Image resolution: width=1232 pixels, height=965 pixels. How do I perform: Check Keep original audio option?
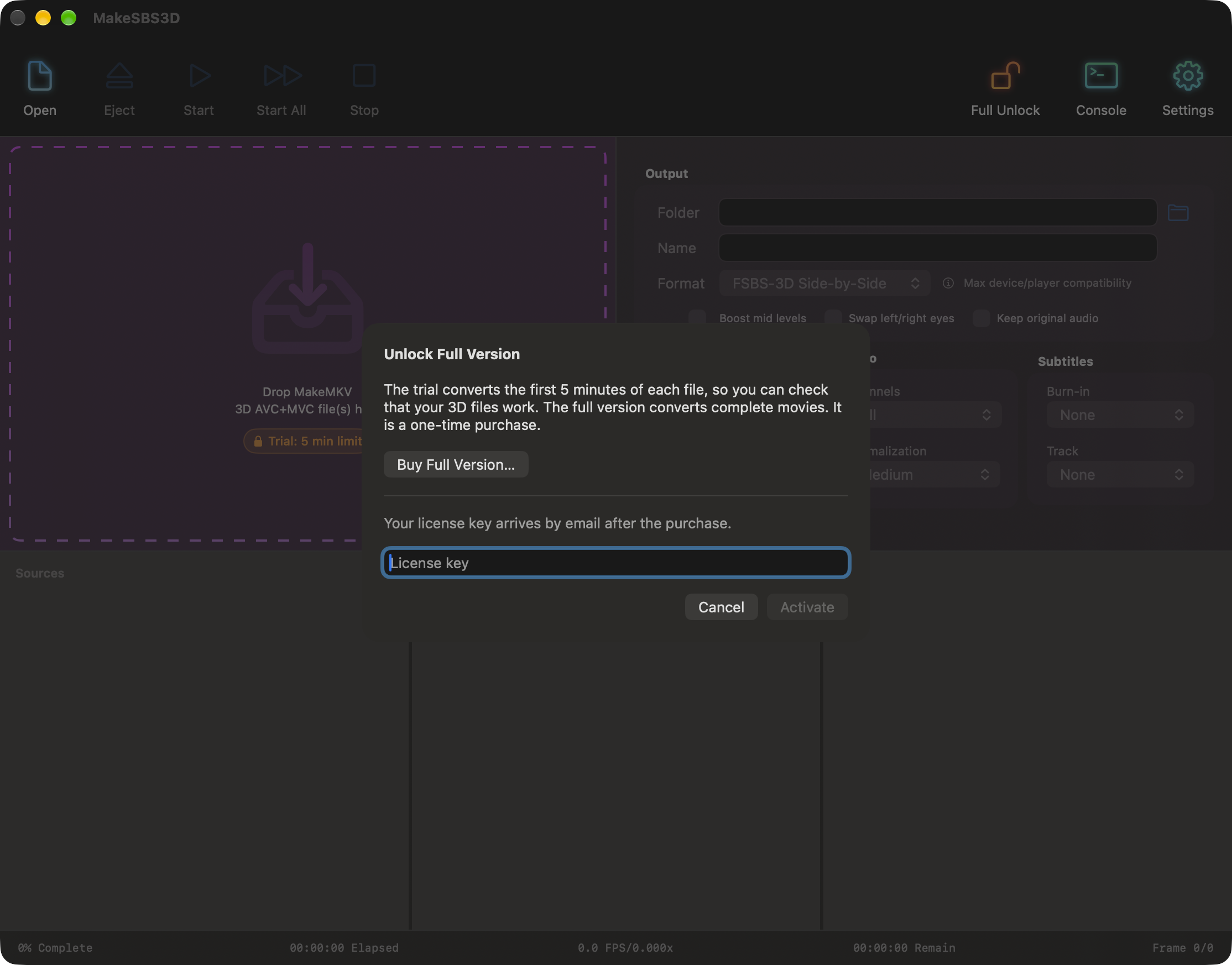[980, 318]
